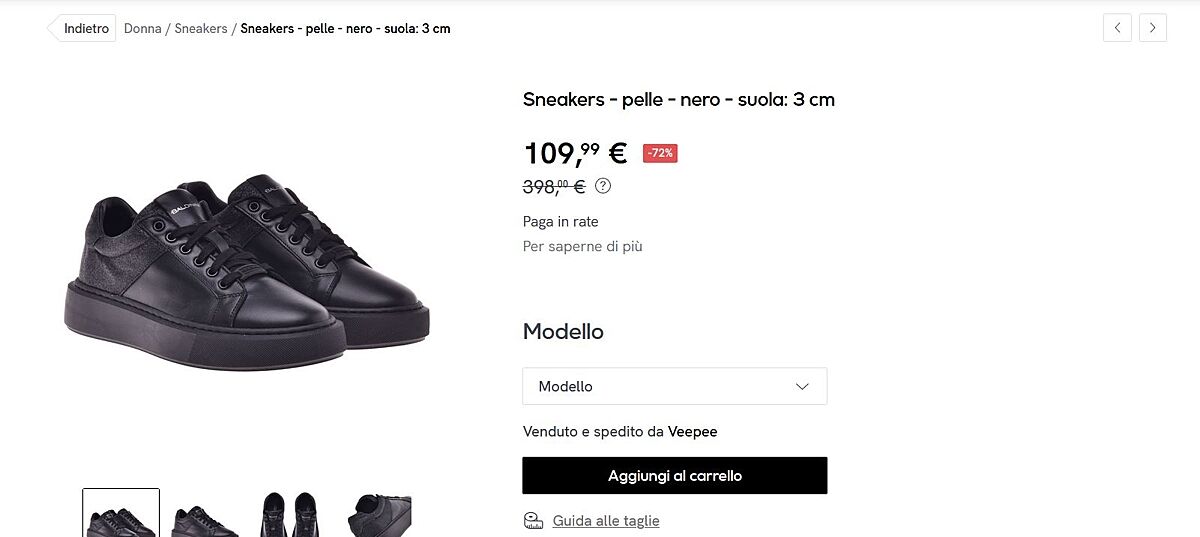Click the red -72% discount badge
This screenshot has width=1200, height=537.
660,153
